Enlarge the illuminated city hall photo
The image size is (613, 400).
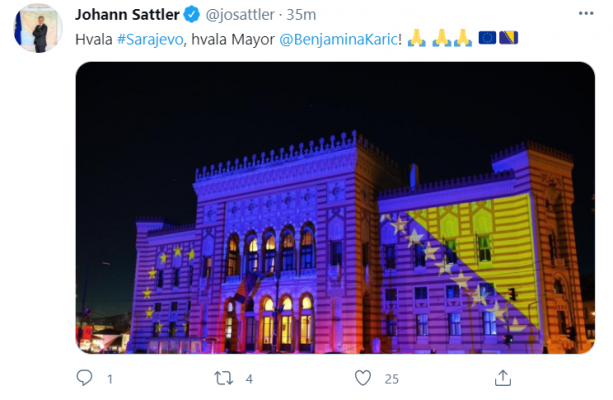(335, 208)
